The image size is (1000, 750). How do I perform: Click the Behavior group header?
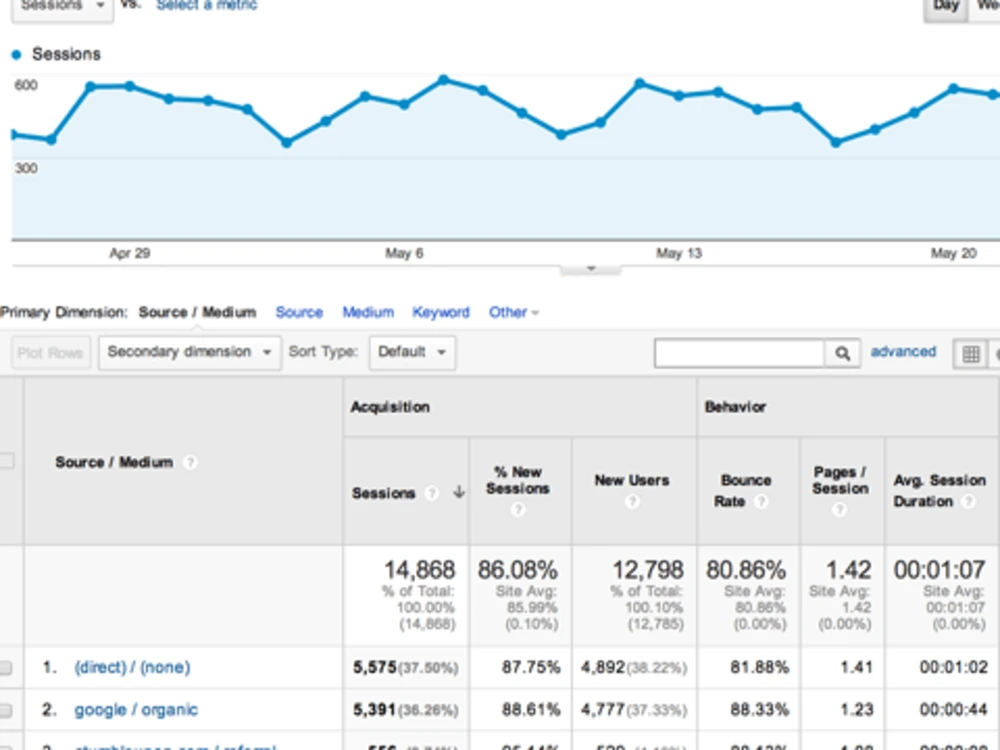735,407
